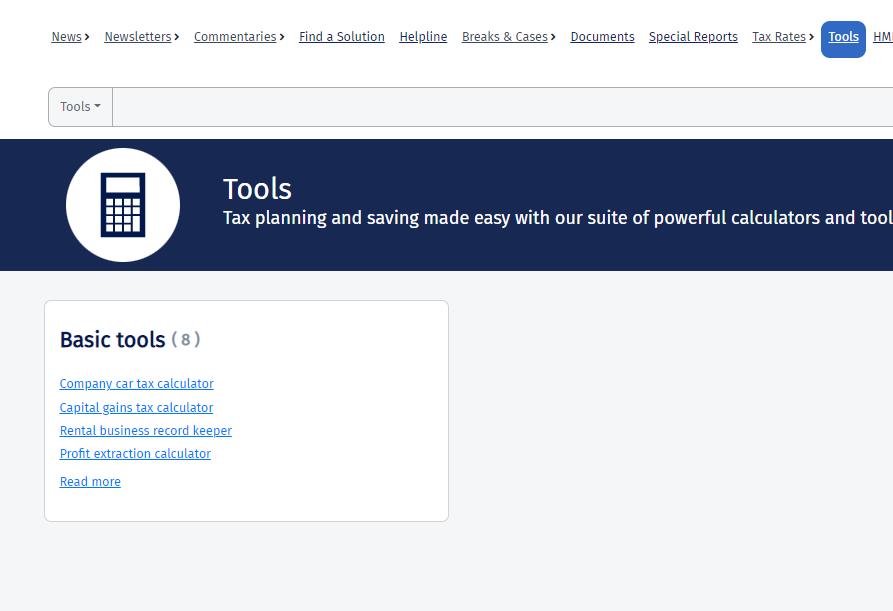Select the Profit extraction calculator link
This screenshot has height=611, width=893.
coord(135,454)
